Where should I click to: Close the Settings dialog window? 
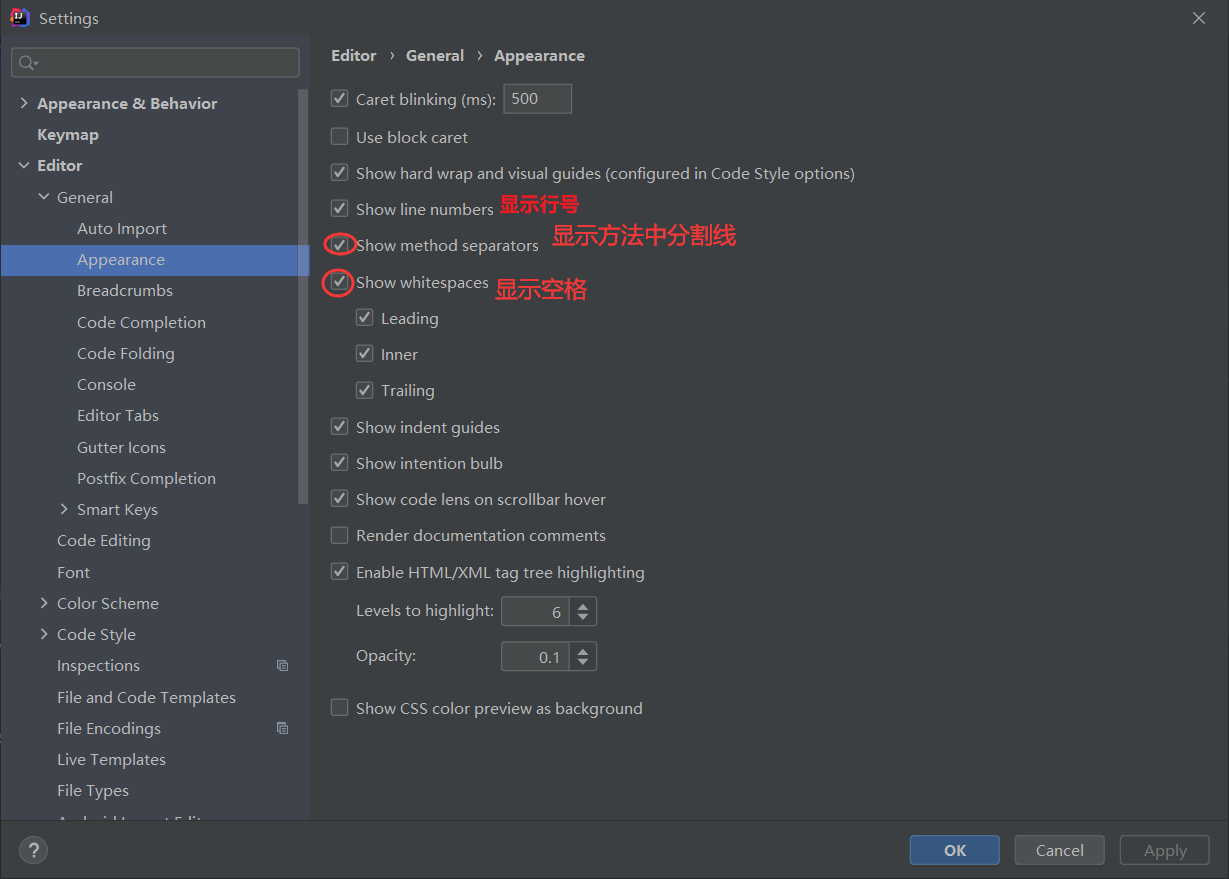[x=1199, y=18]
